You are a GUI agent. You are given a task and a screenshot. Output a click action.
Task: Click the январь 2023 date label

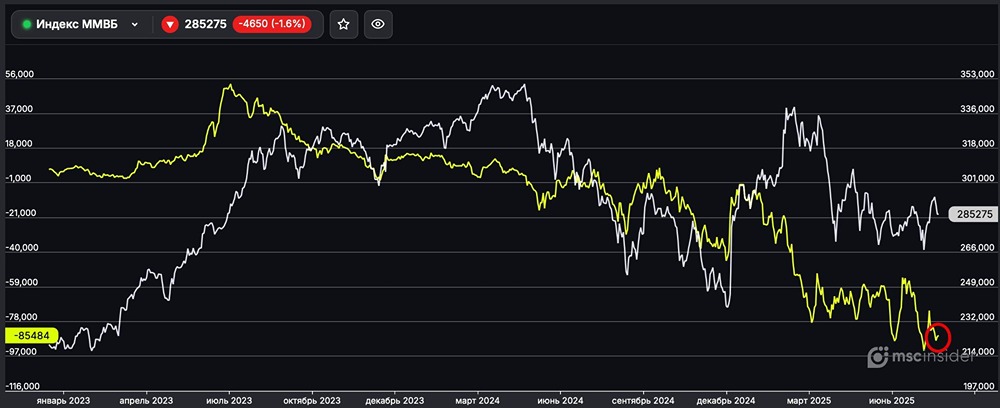pyautogui.click(x=62, y=400)
